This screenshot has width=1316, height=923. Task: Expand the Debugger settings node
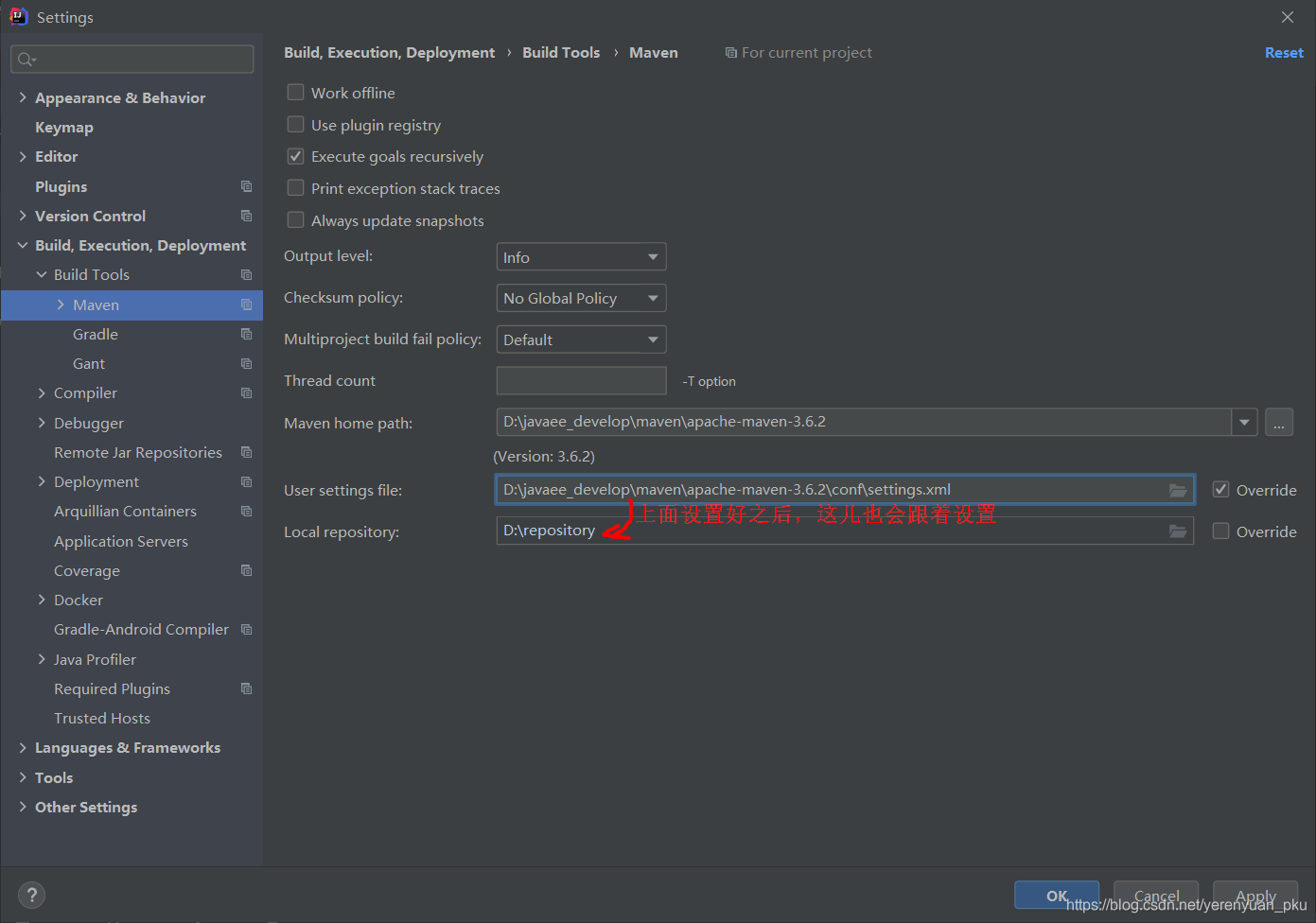(42, 423)
